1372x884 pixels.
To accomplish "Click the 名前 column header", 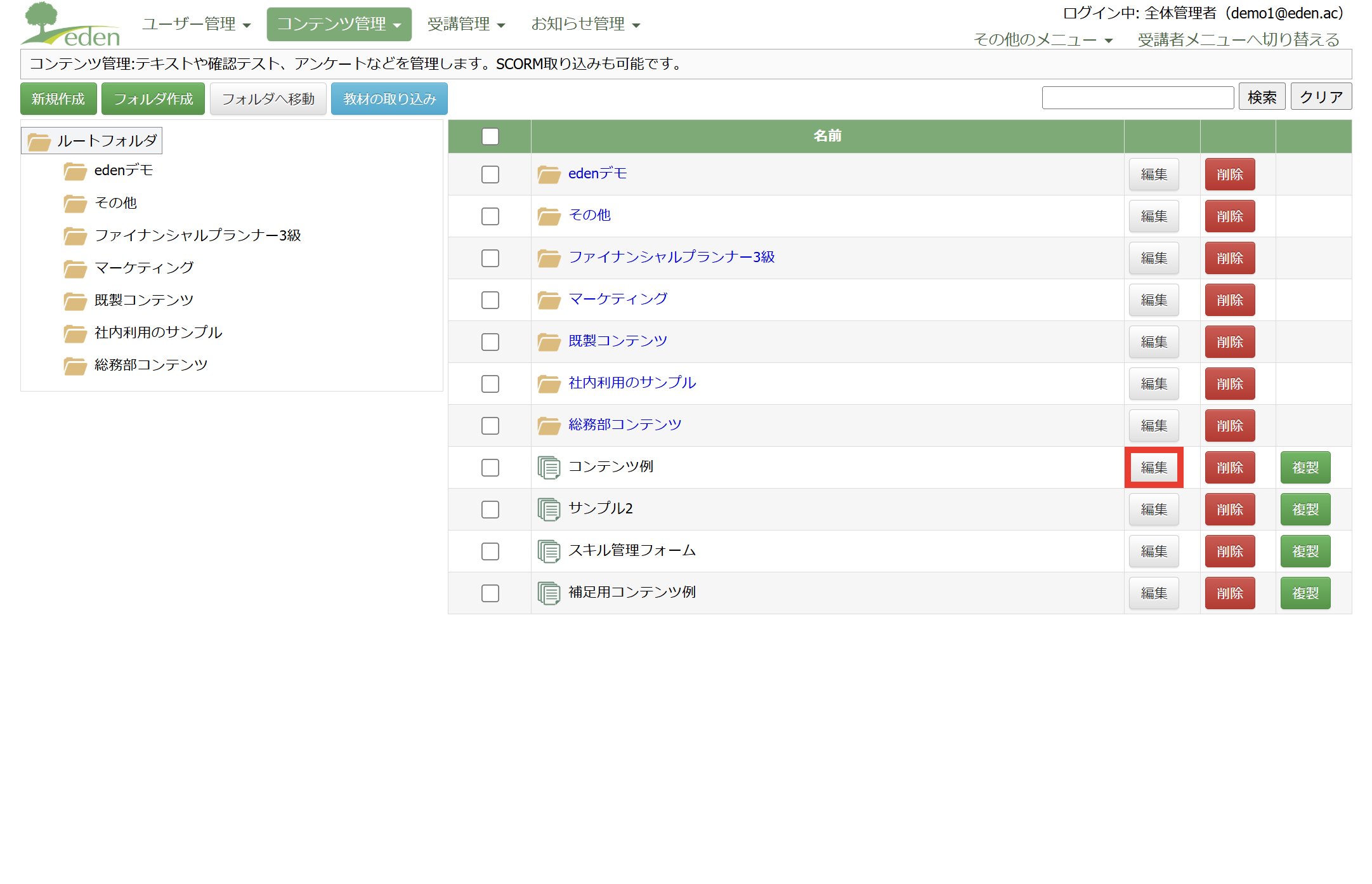I will tap(827, 136).
